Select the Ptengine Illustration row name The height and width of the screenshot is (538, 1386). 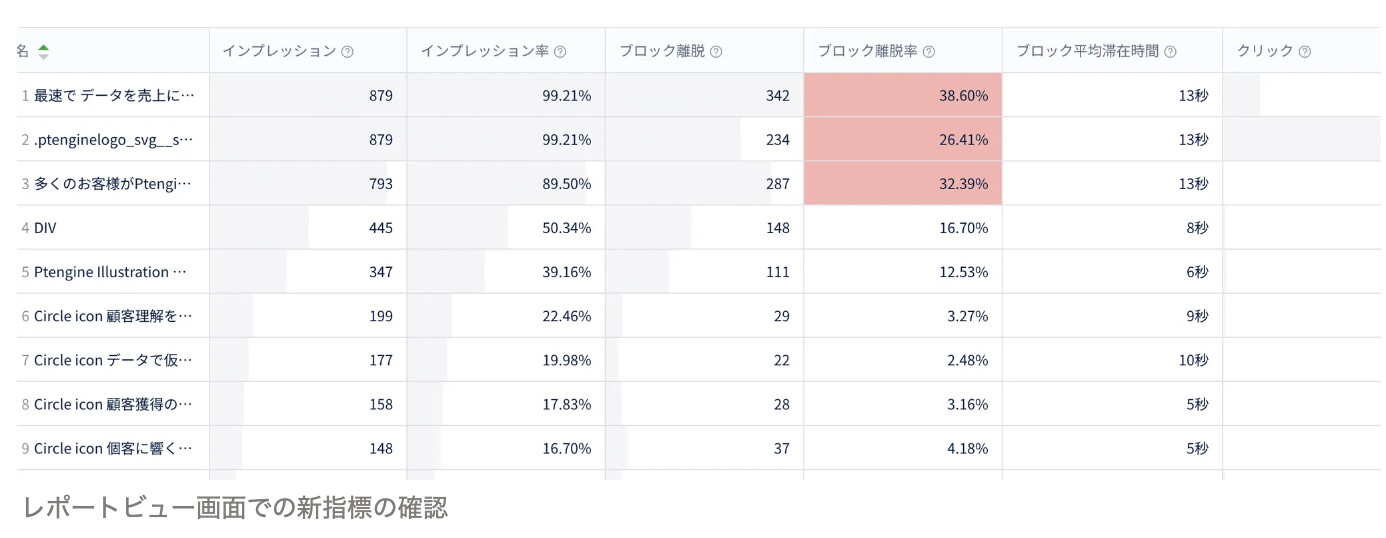pyautogui.click(x=110, y=272)
